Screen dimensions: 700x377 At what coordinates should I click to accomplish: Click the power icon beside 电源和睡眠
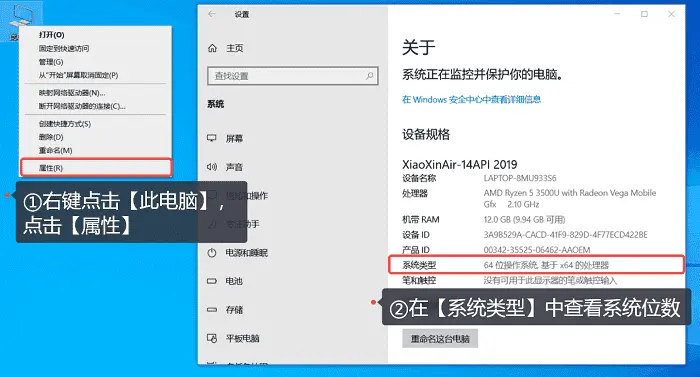click(x=212, y=252)
